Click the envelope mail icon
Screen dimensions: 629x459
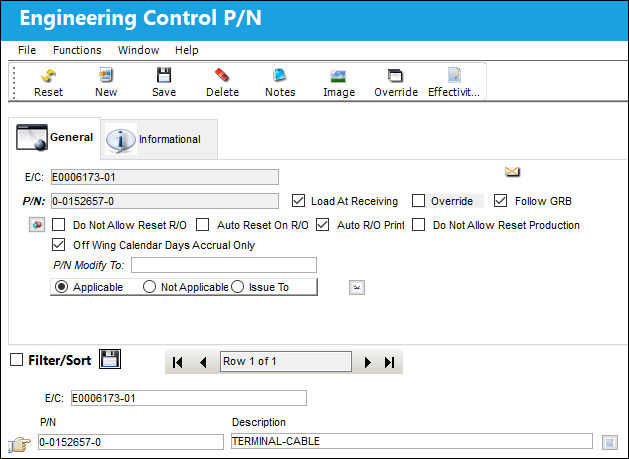512,172
